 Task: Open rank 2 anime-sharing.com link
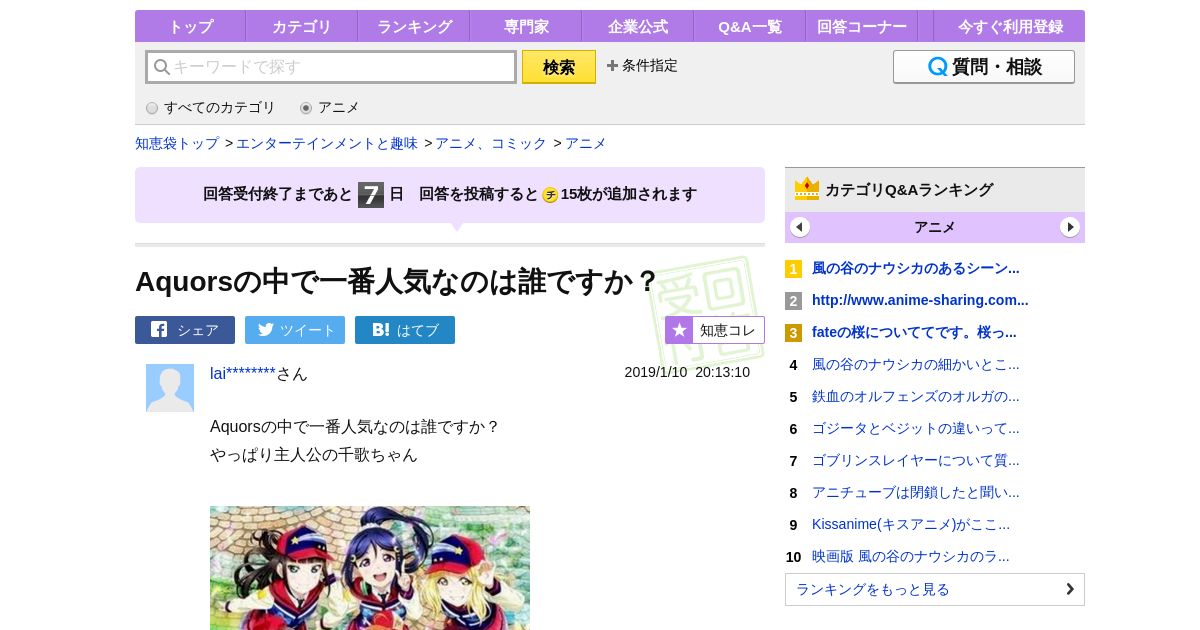click(920, 300)
